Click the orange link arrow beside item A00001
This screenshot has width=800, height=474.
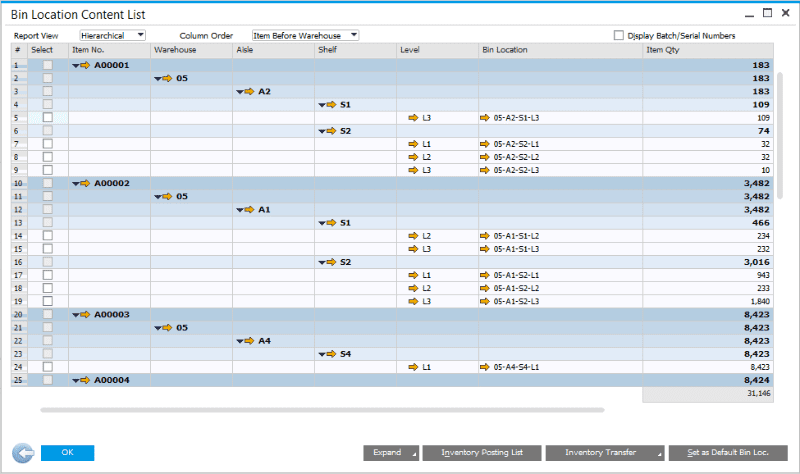click(x=85, y=65)
